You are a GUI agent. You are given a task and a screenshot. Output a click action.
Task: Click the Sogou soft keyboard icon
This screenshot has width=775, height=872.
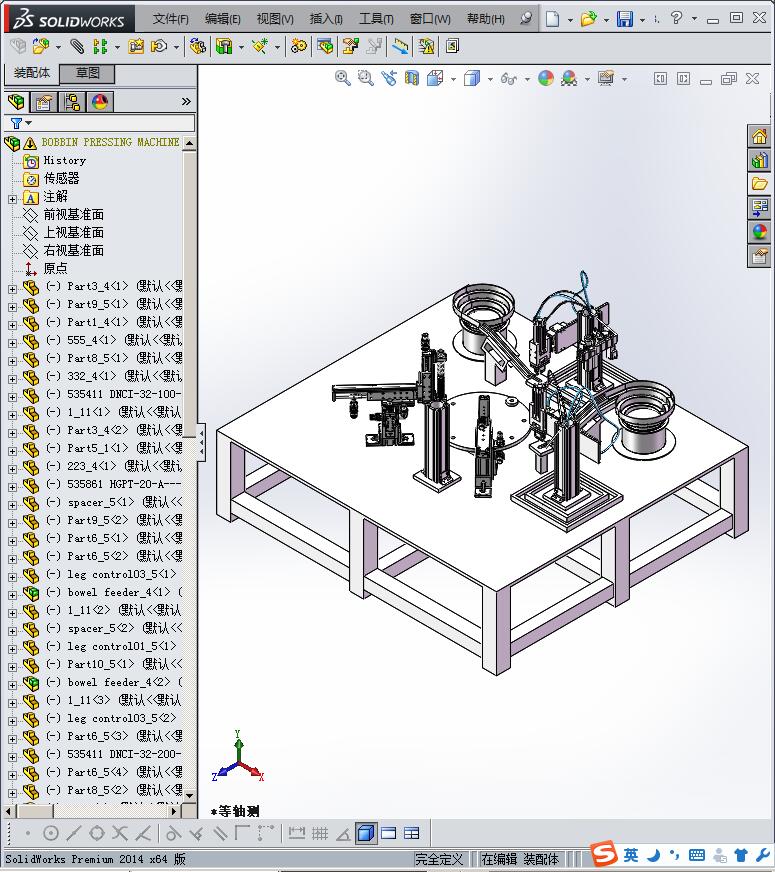tap(697, 855)
